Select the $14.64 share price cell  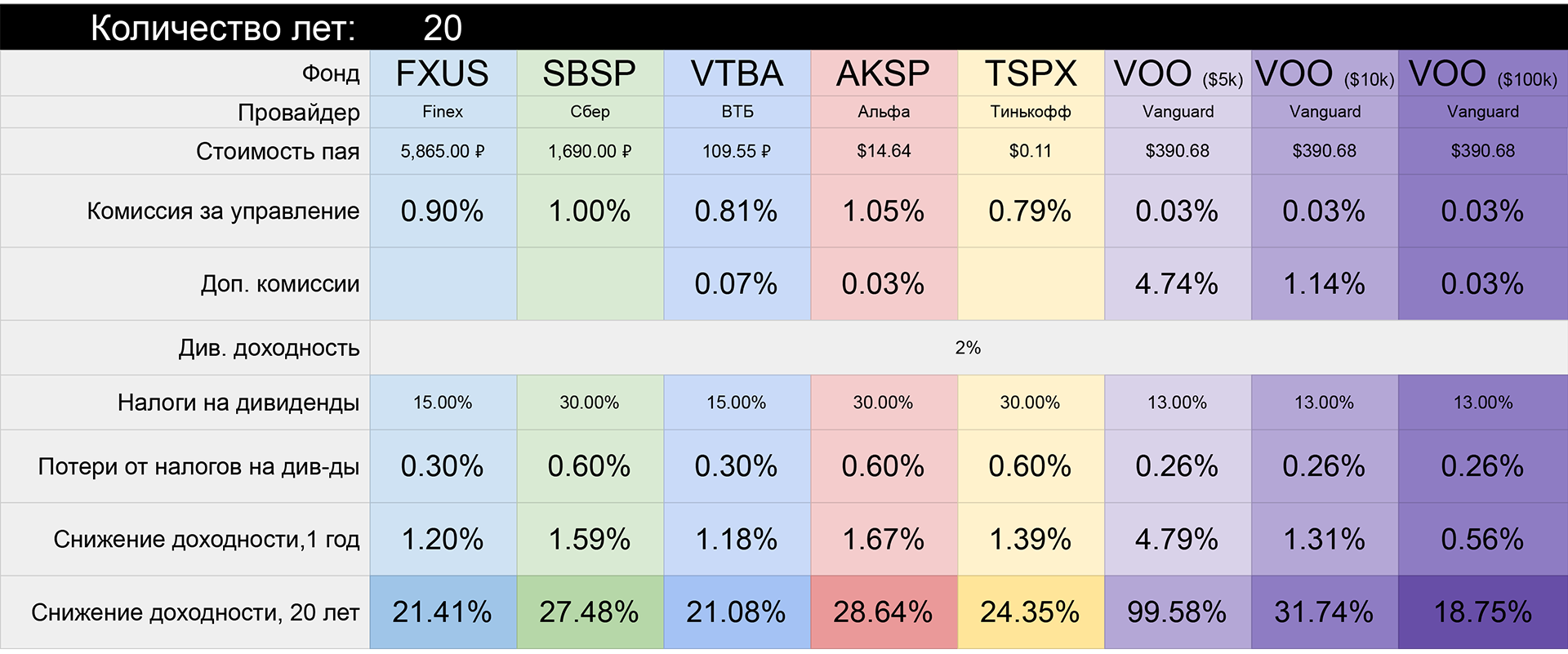click(884, 151)
